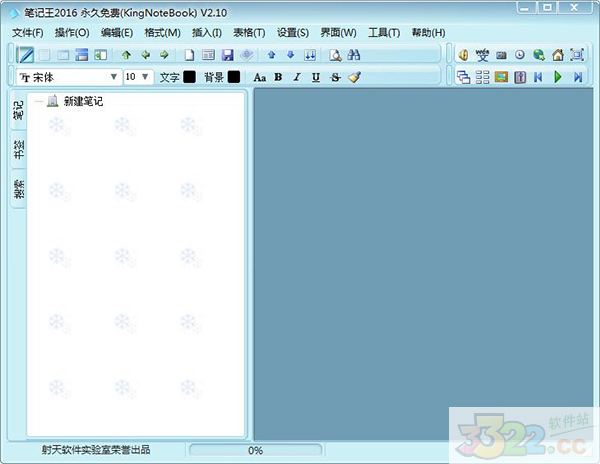Image resolution: width=600 pixels, height=464 pixels.
Task: Open the 文件(F) menu
Action: [28, 33]
